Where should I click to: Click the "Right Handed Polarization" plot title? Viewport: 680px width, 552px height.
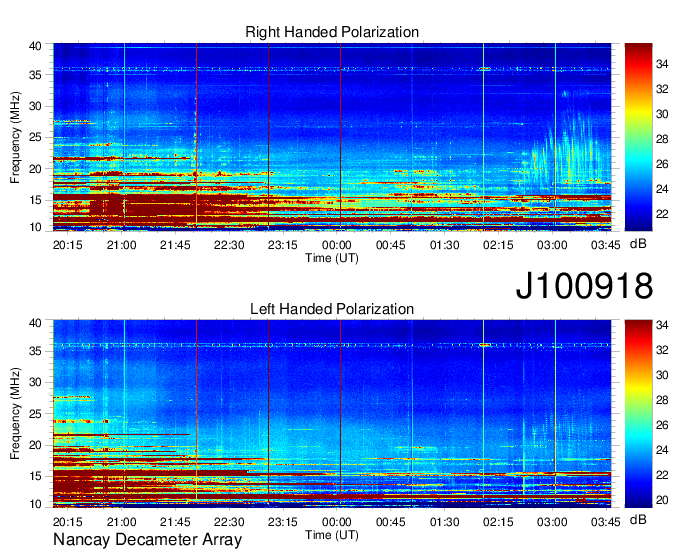click(332, 32)
